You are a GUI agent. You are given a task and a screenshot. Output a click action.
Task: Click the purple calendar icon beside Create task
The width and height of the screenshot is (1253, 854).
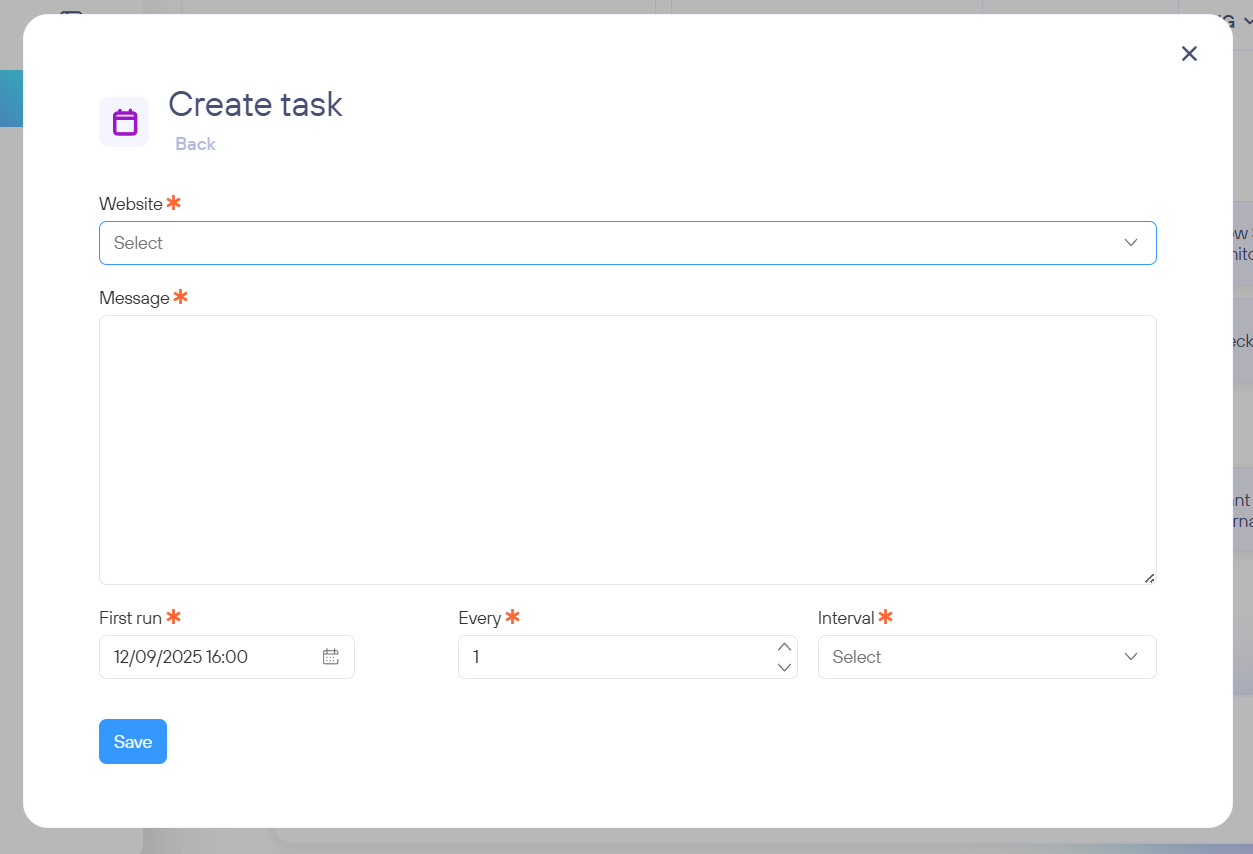124,122
